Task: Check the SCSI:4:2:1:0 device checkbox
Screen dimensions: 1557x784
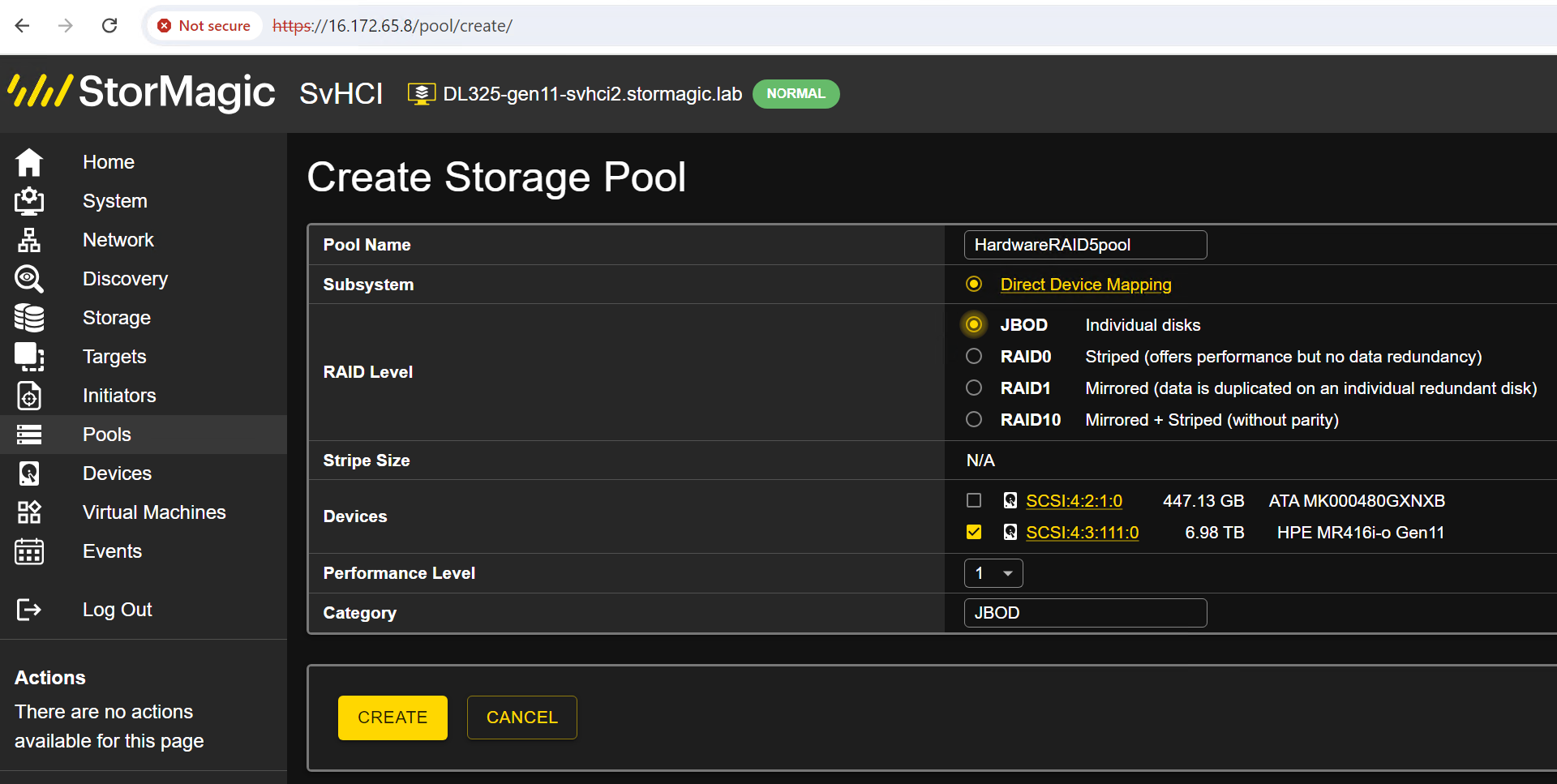Action: pyautogui.click(x=974, y=500)
